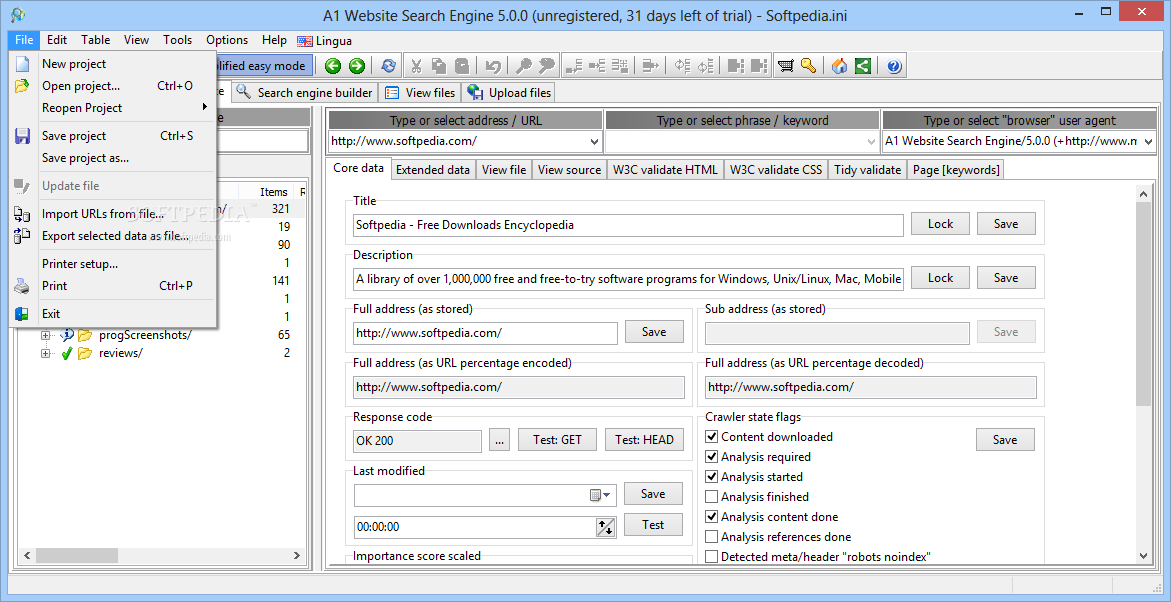1171x602 pixels.
Task: Click the blue help question mark icon
Action: [894, 66]
